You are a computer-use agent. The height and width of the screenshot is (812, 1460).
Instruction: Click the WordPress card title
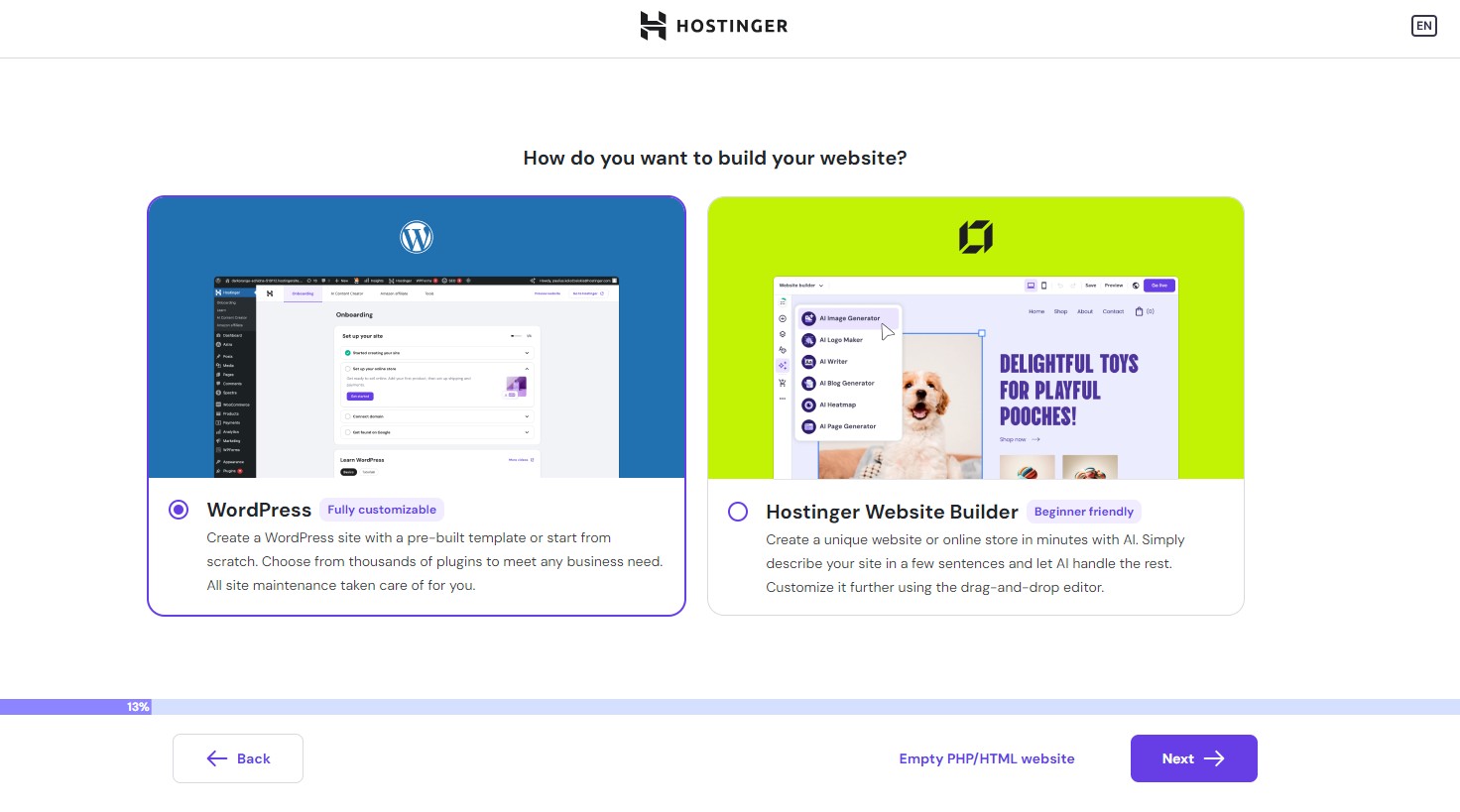tap(259, 510)
